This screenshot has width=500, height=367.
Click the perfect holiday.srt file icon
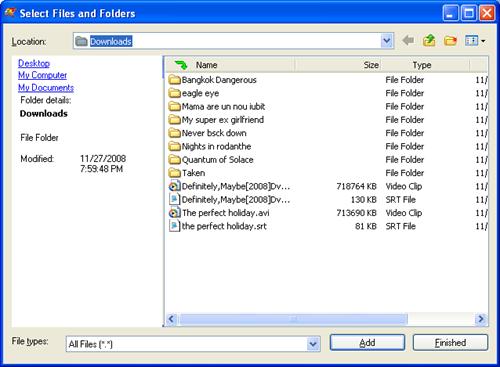pyautogui.click(x=174, y=226)
